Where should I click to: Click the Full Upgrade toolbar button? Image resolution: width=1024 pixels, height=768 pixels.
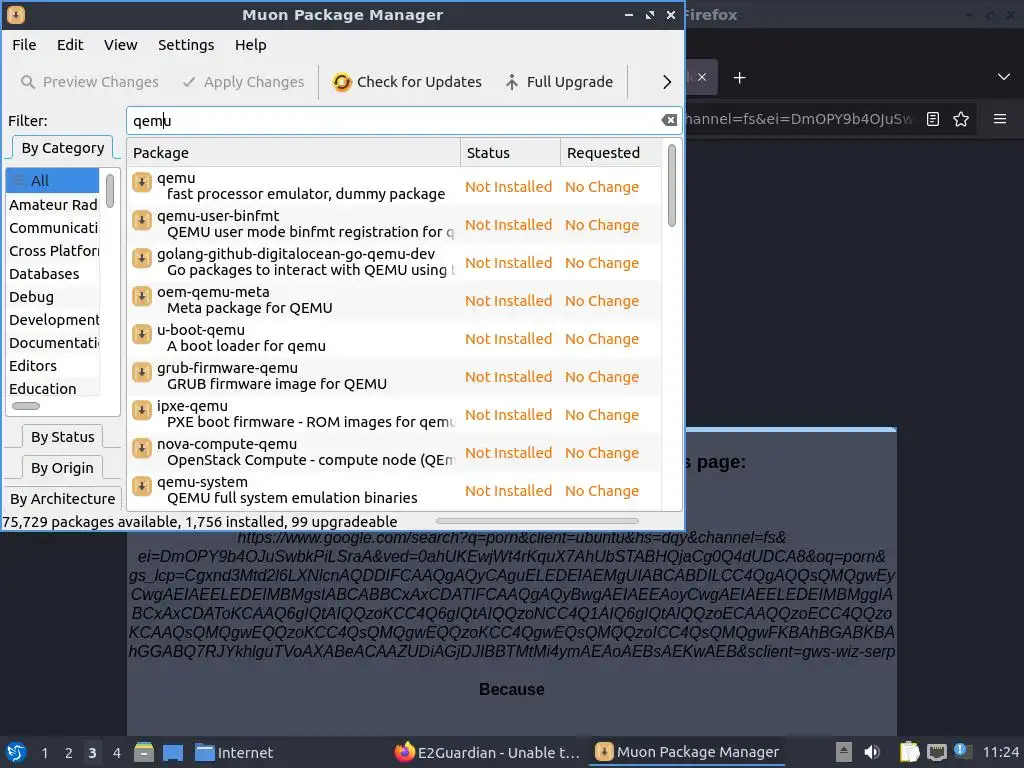559,82
